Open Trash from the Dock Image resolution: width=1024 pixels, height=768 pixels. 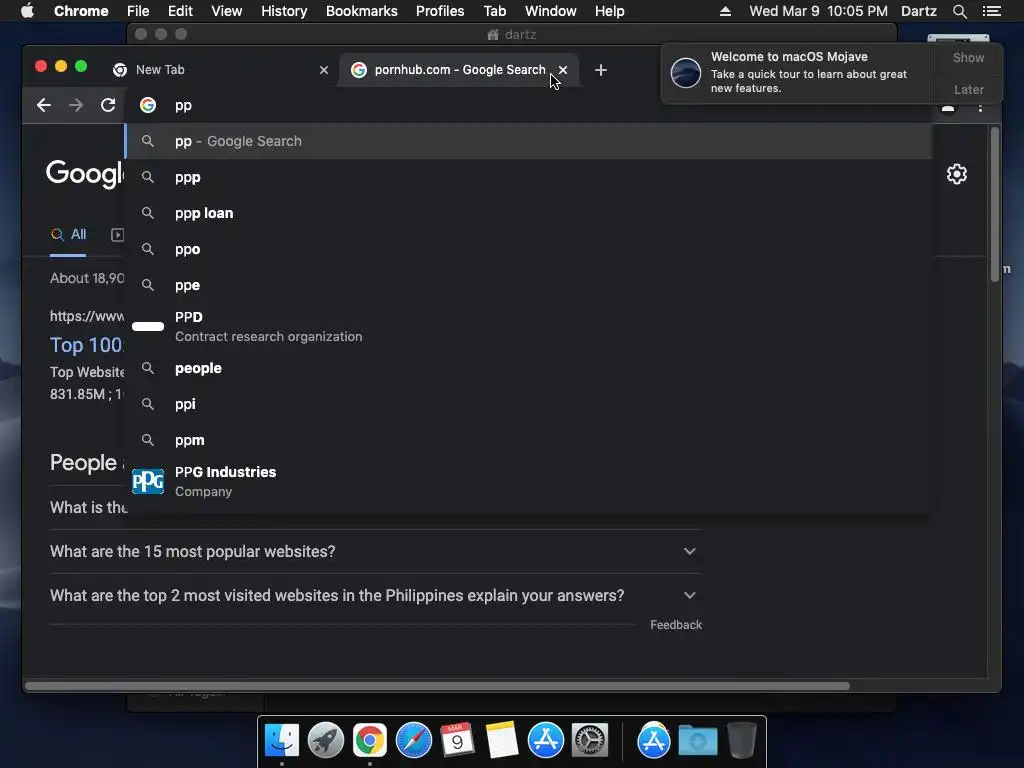coord(741,741)
